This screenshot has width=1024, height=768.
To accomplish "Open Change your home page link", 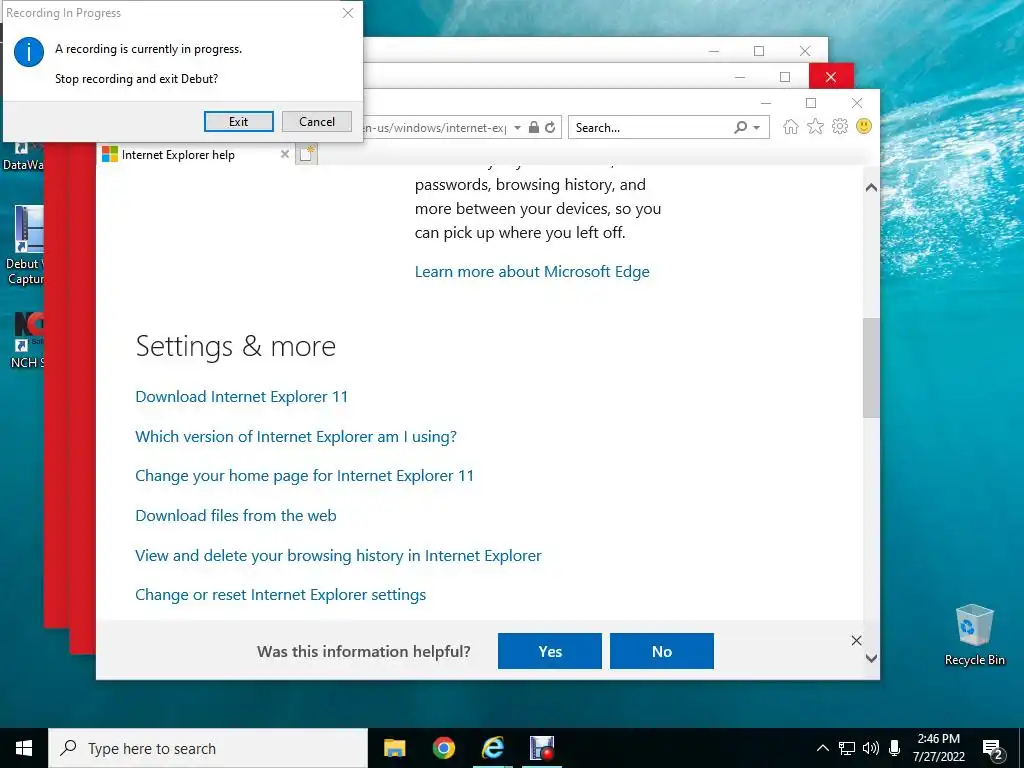I will pos(304,475).
